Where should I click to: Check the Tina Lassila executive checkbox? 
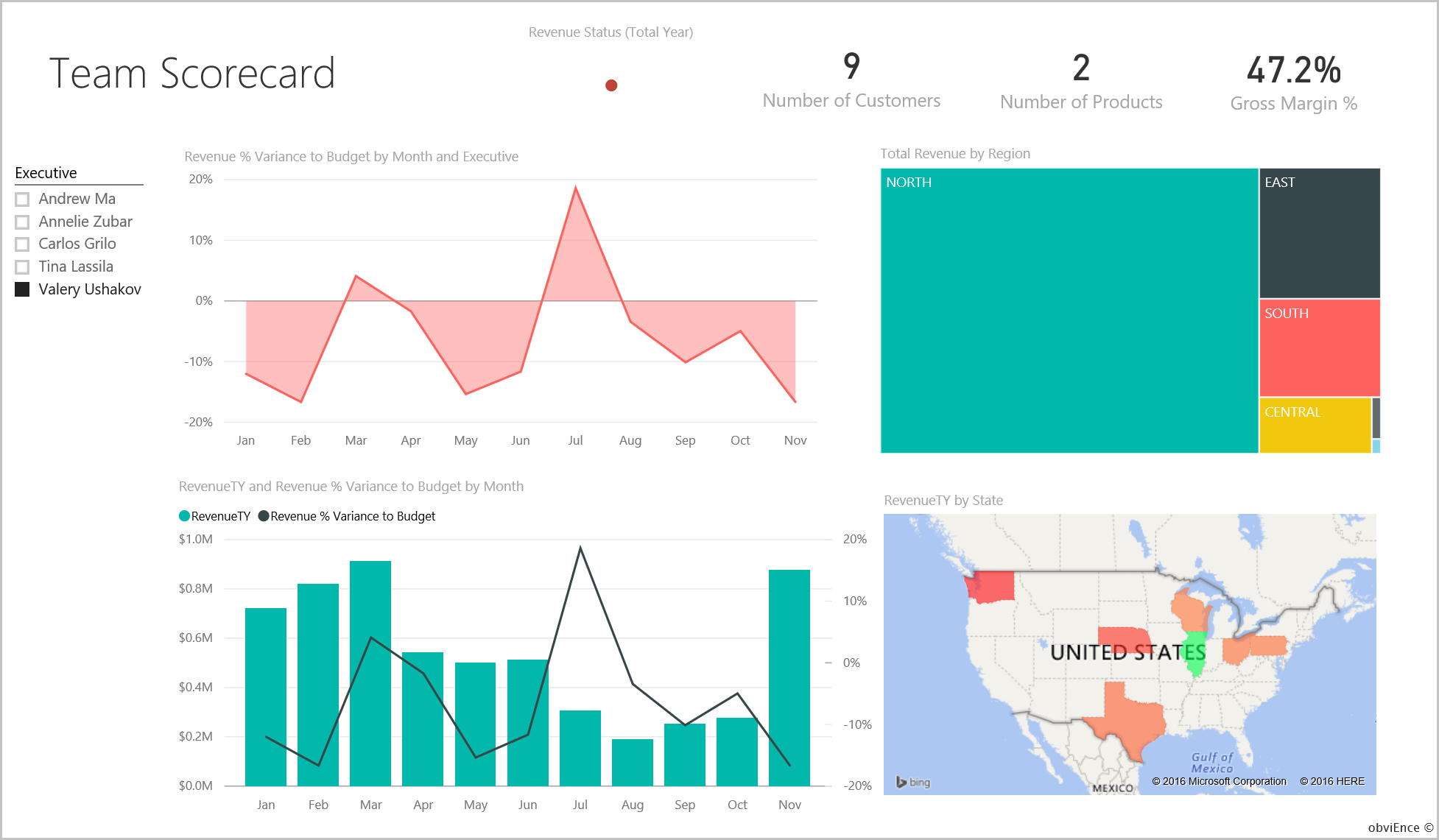(x=22, y=267)
